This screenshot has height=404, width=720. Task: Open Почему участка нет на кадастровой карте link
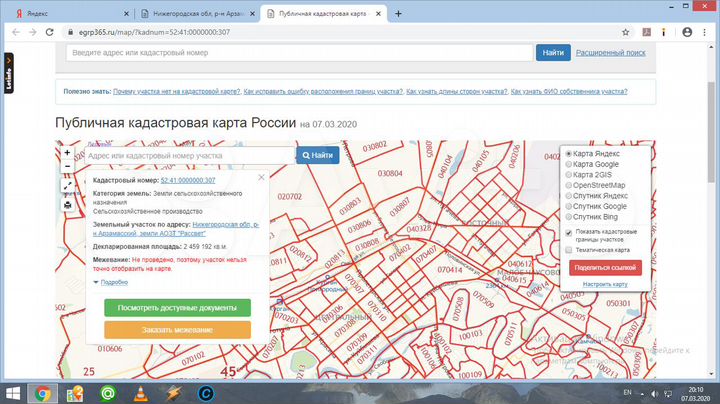point(177,92)
